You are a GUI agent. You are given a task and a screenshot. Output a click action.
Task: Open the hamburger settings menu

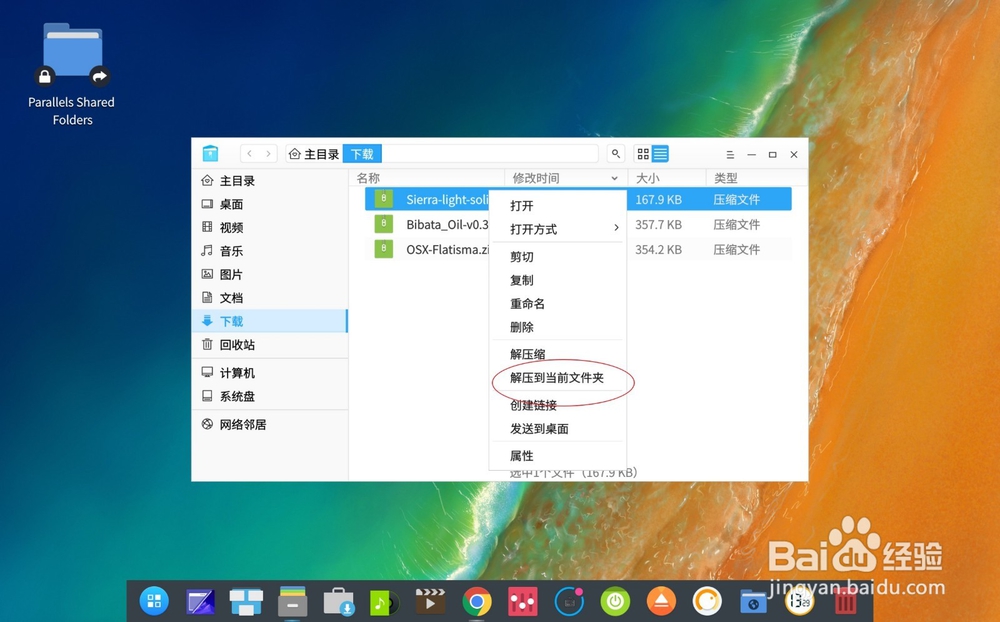(731, 155)
